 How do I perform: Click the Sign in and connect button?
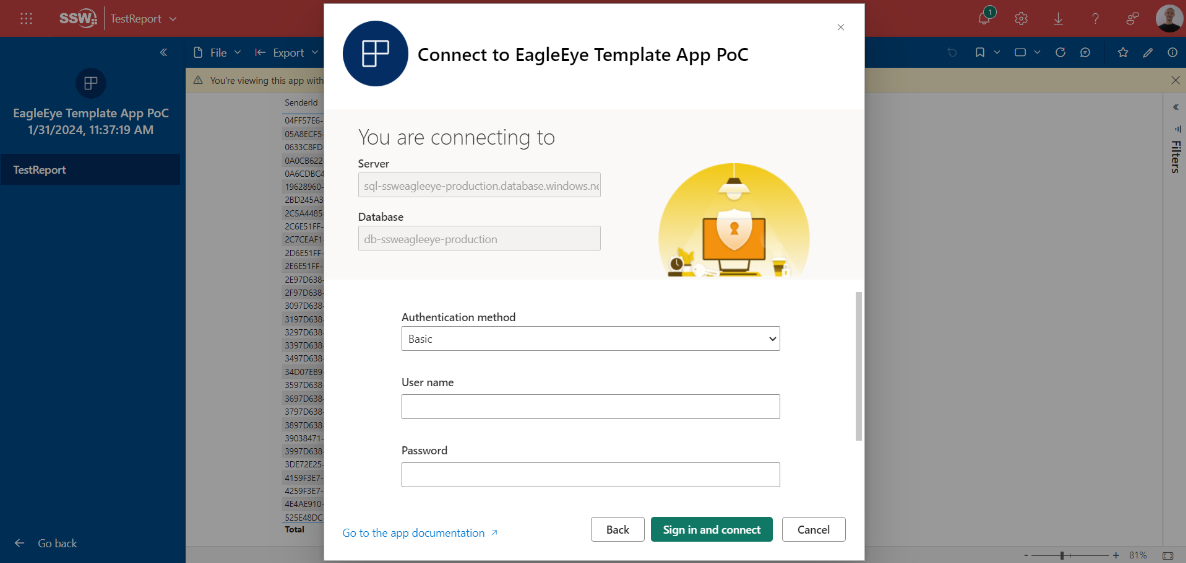coord(711,529)
